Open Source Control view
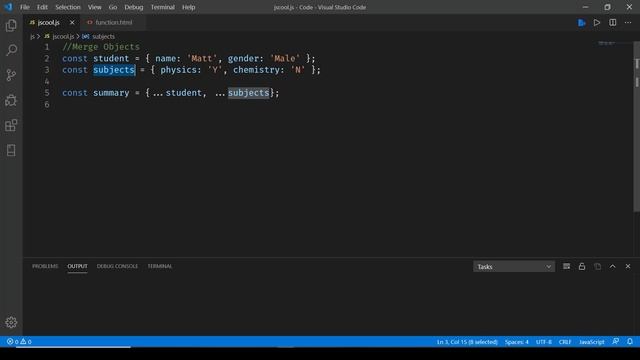Image resolution: width=640 pixels, height=360 pixels. coord(11,75)
